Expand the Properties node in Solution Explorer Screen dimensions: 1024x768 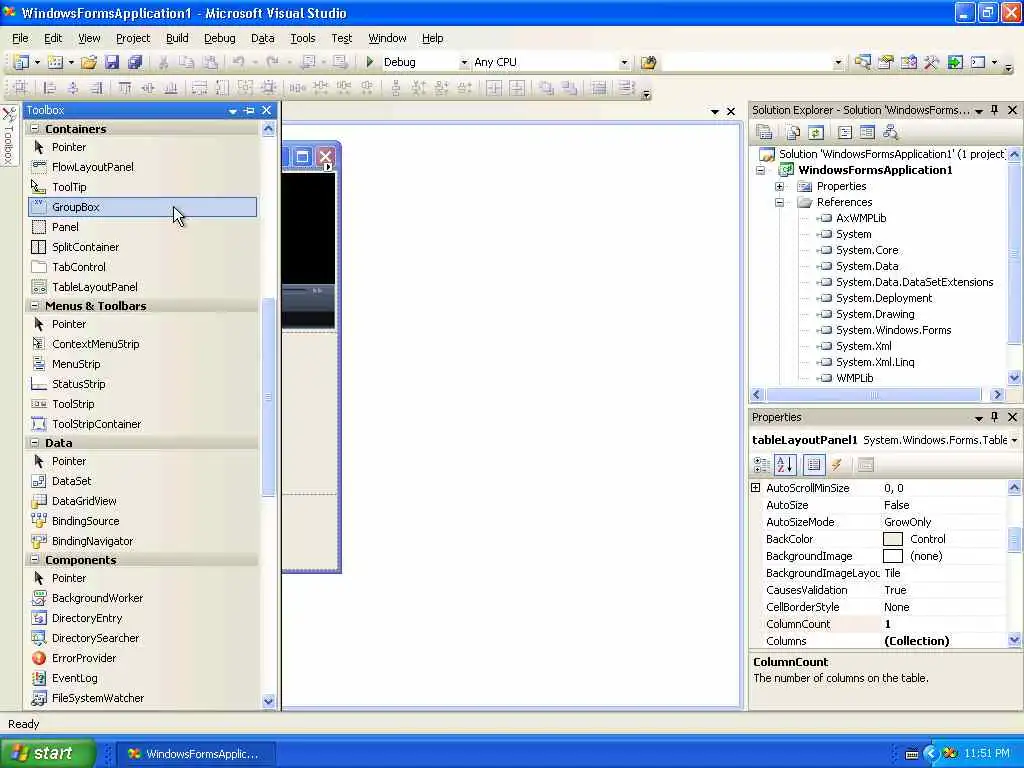tap(780, 187)
